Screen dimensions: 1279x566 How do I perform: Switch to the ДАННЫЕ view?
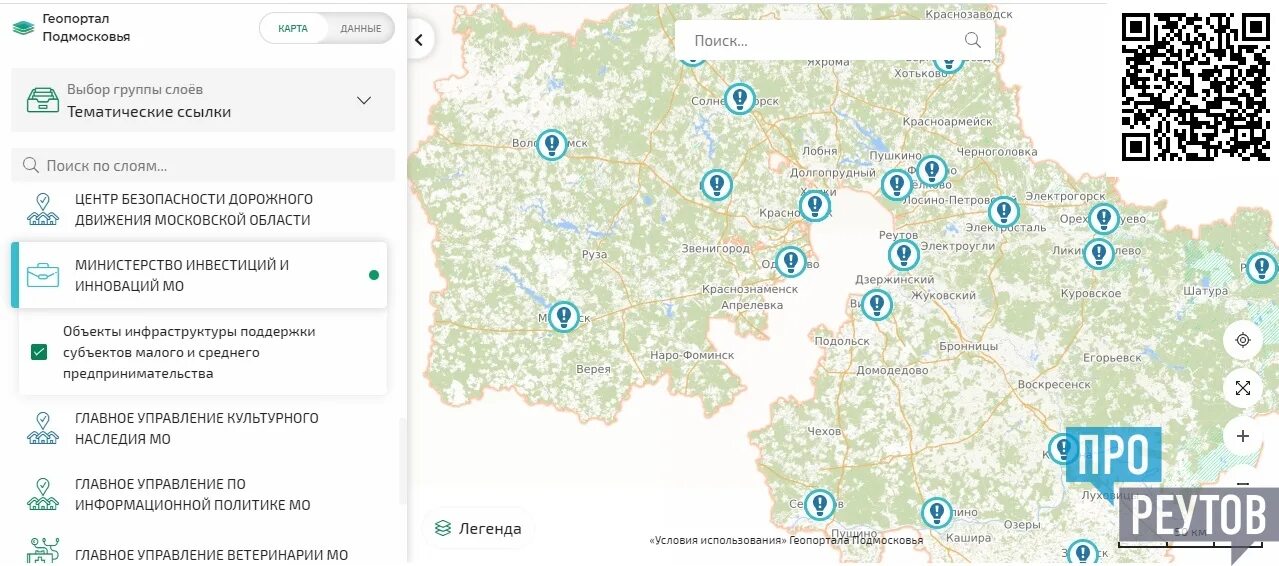(x=360, y=28)
